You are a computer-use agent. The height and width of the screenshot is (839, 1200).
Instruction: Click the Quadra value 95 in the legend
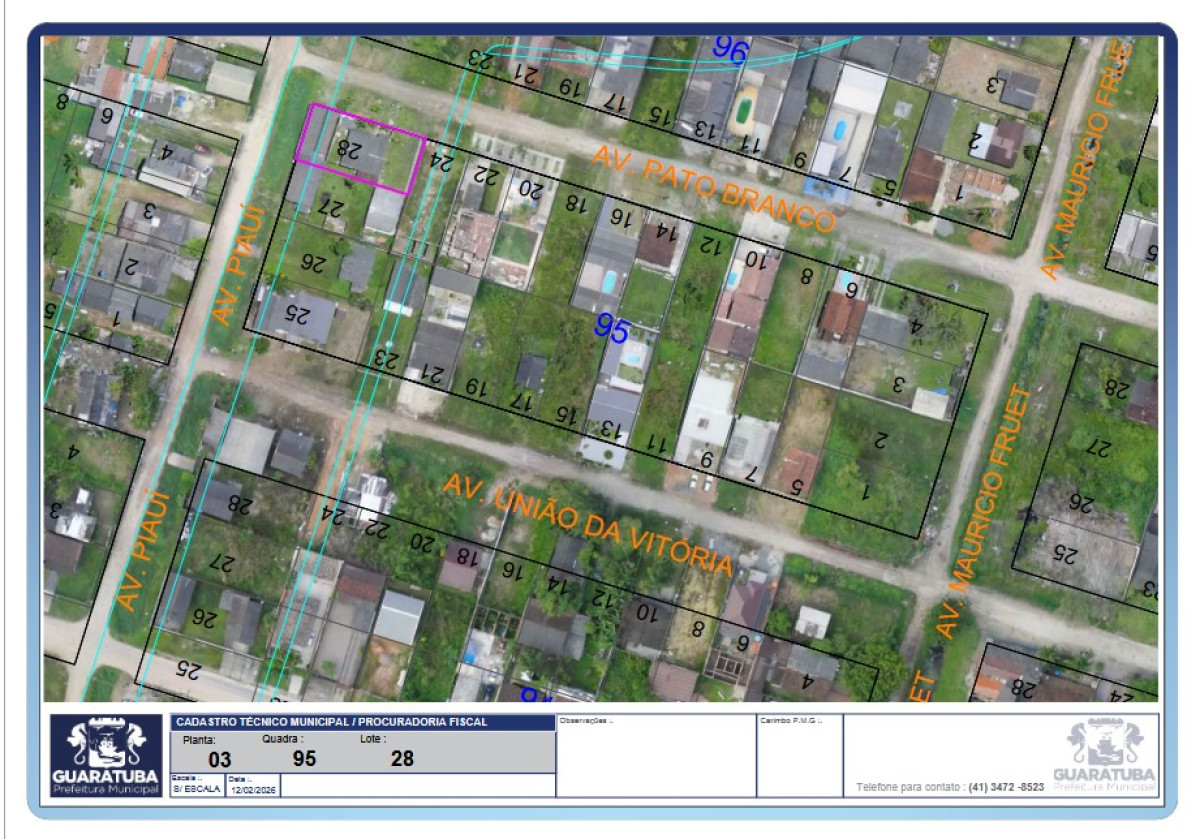(x=304, y=759)
